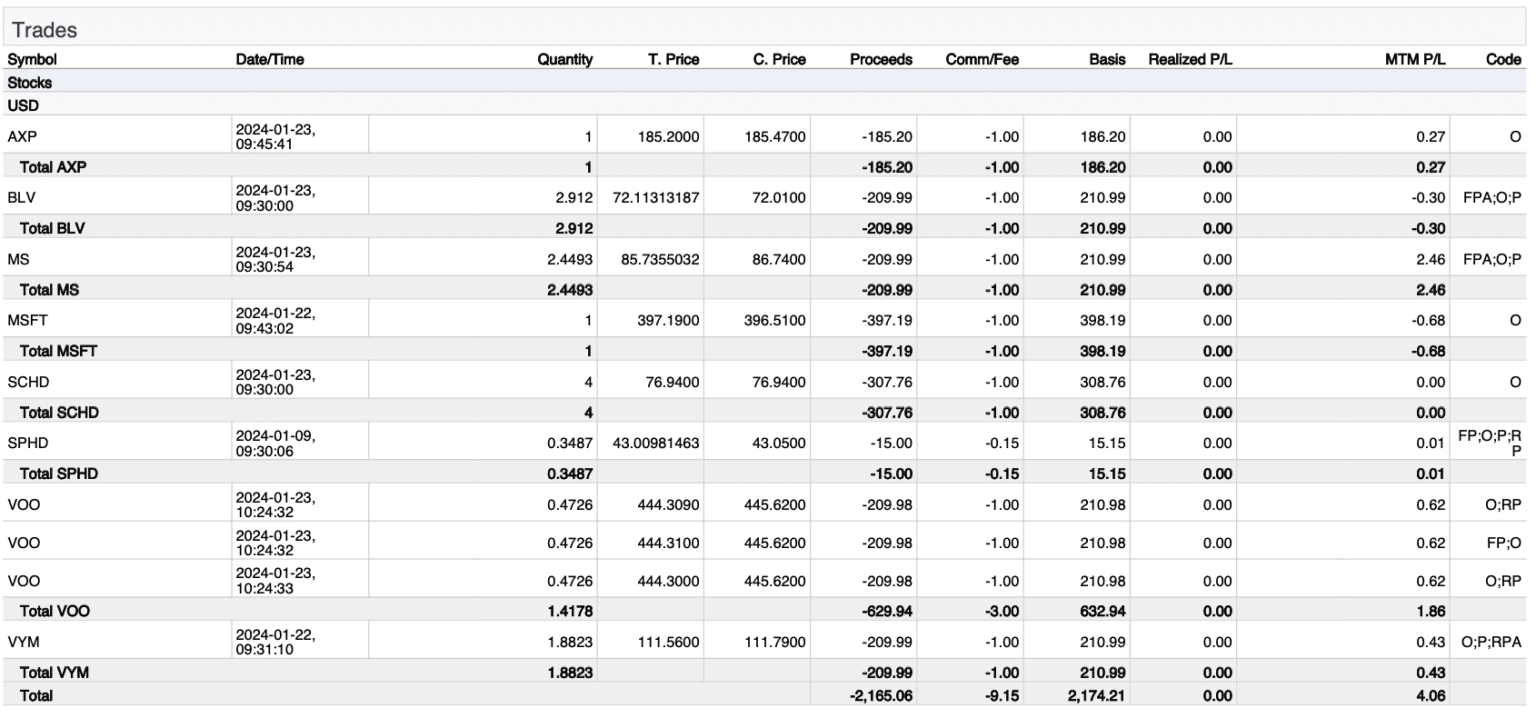Sort by the Proceeds column
The height and width of the screenshot is (718, 1536).
pos(882,59)
